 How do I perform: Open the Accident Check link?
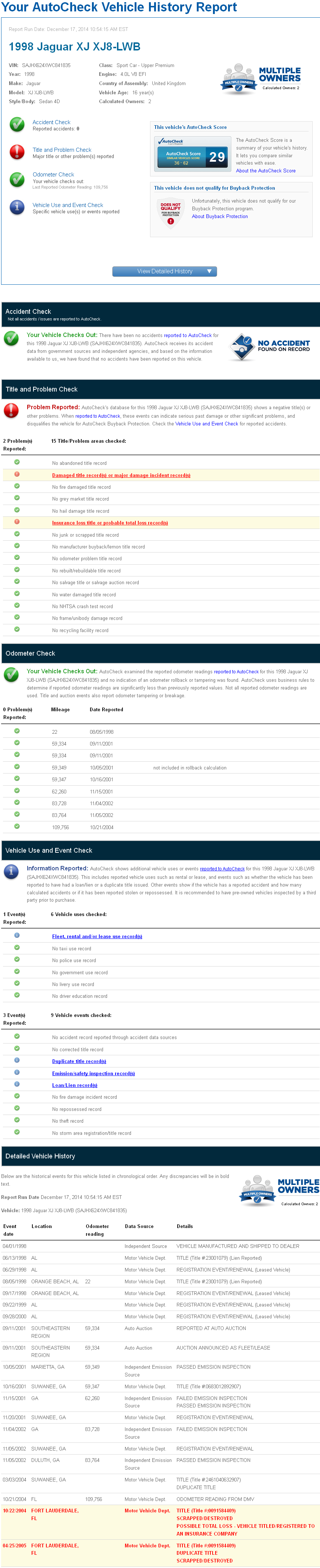pos(51,122)
